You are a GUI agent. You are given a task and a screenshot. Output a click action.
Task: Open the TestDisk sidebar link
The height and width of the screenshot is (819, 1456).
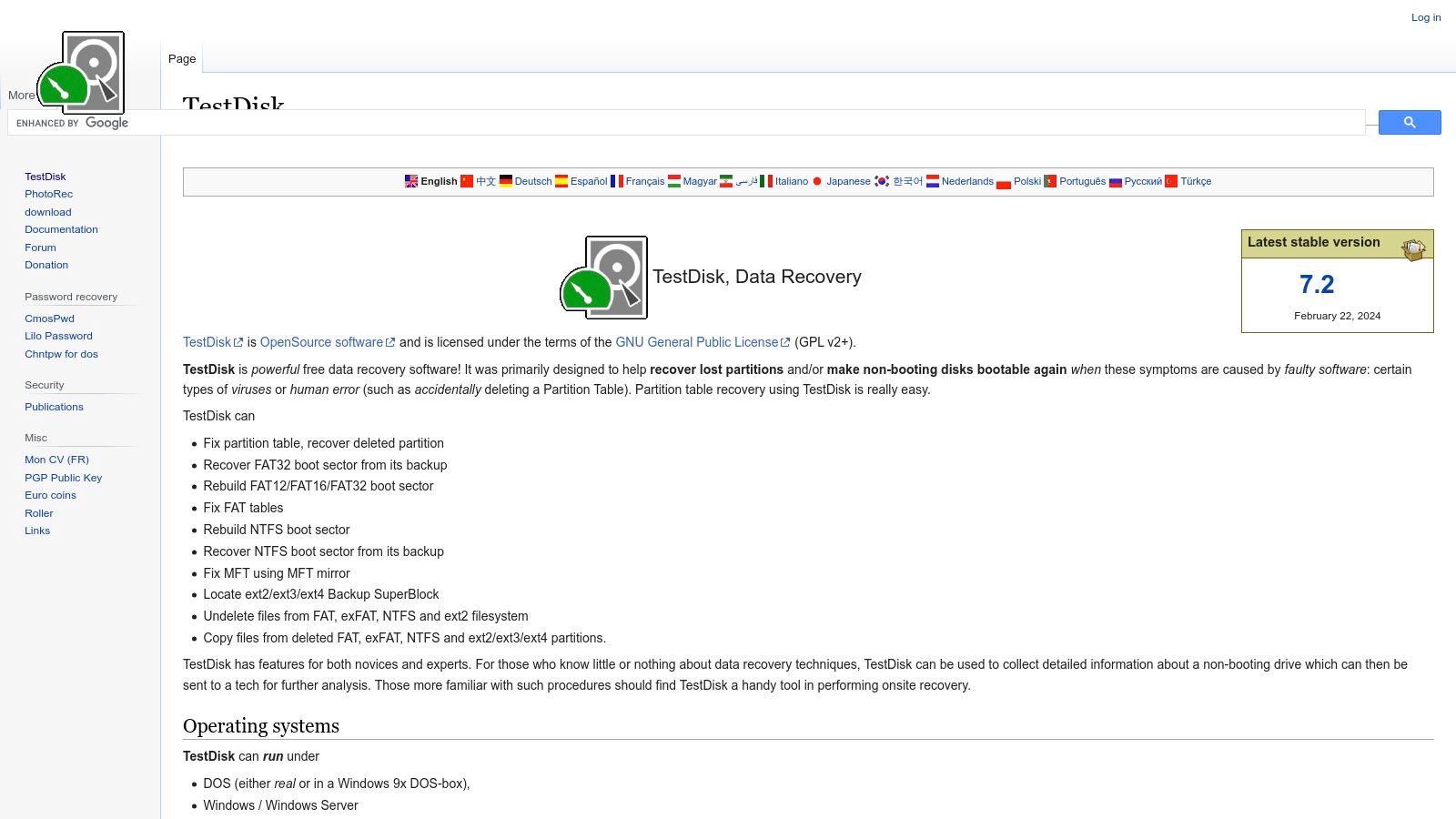coord(45,177)
